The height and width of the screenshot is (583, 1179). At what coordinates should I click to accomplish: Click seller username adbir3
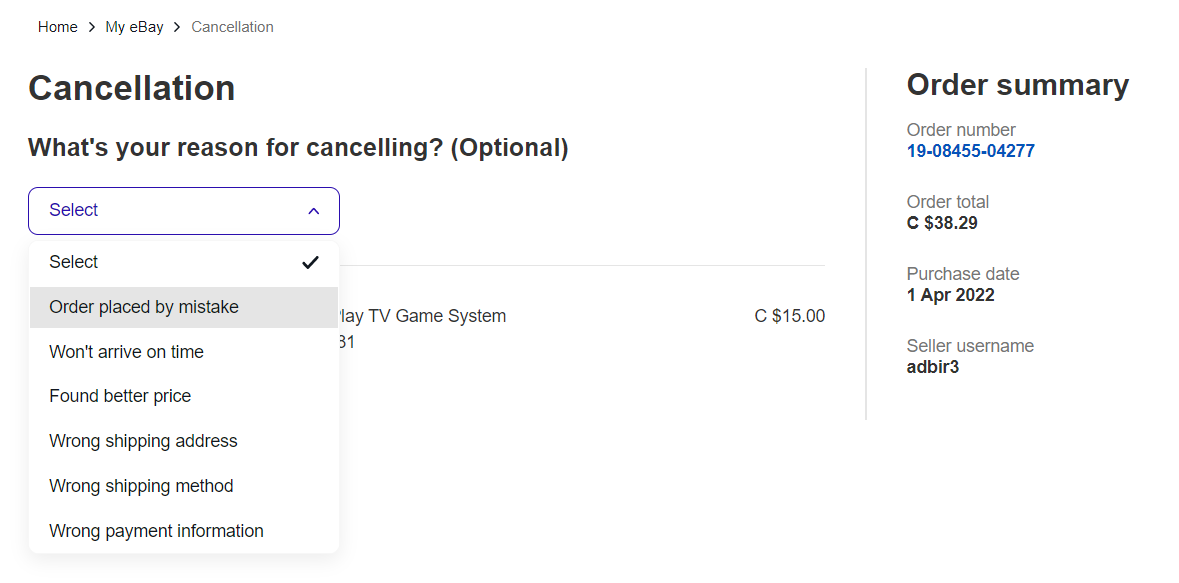[932, 367]
